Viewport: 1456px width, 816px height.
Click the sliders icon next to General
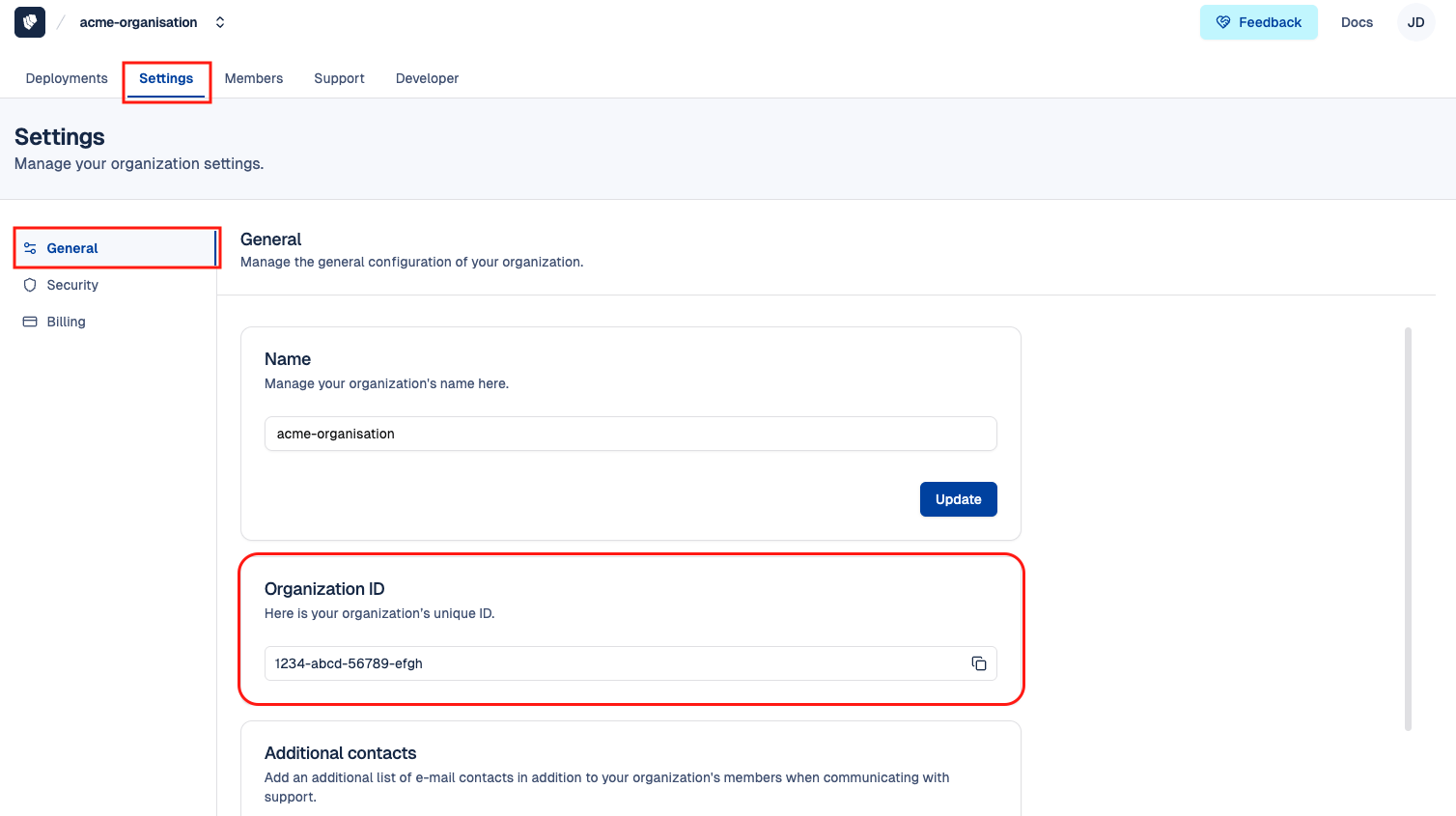click(30, 248)
